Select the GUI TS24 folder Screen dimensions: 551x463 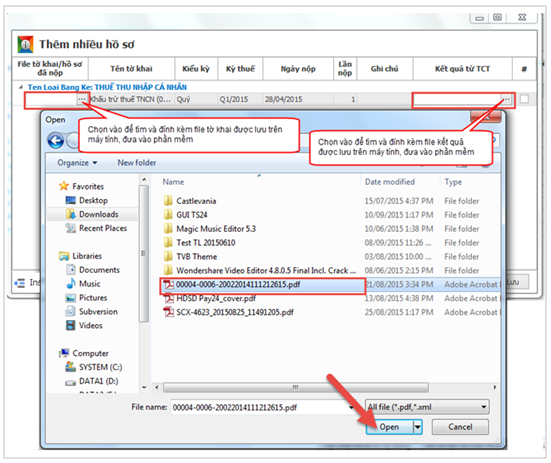192,215
